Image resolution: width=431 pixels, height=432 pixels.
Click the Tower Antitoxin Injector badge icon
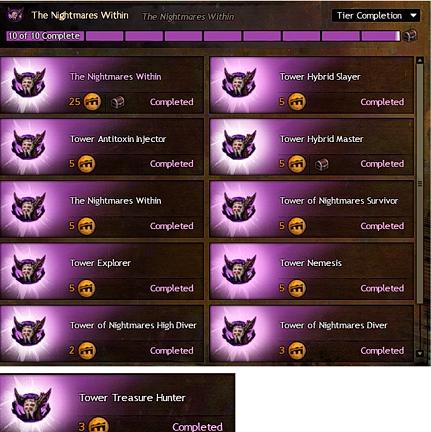tap(28, 145)
